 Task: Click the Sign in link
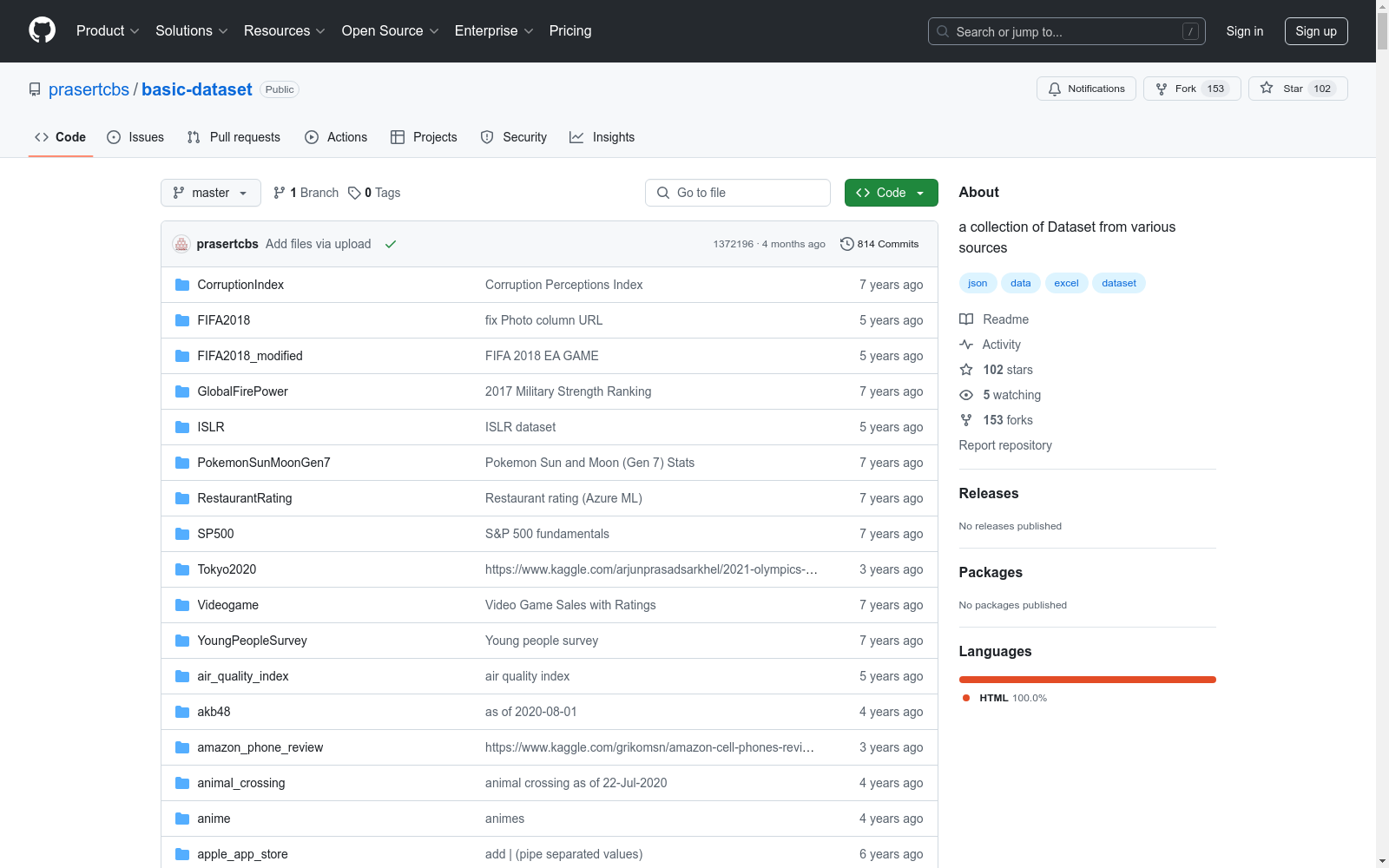click(x=1245, y=31)
